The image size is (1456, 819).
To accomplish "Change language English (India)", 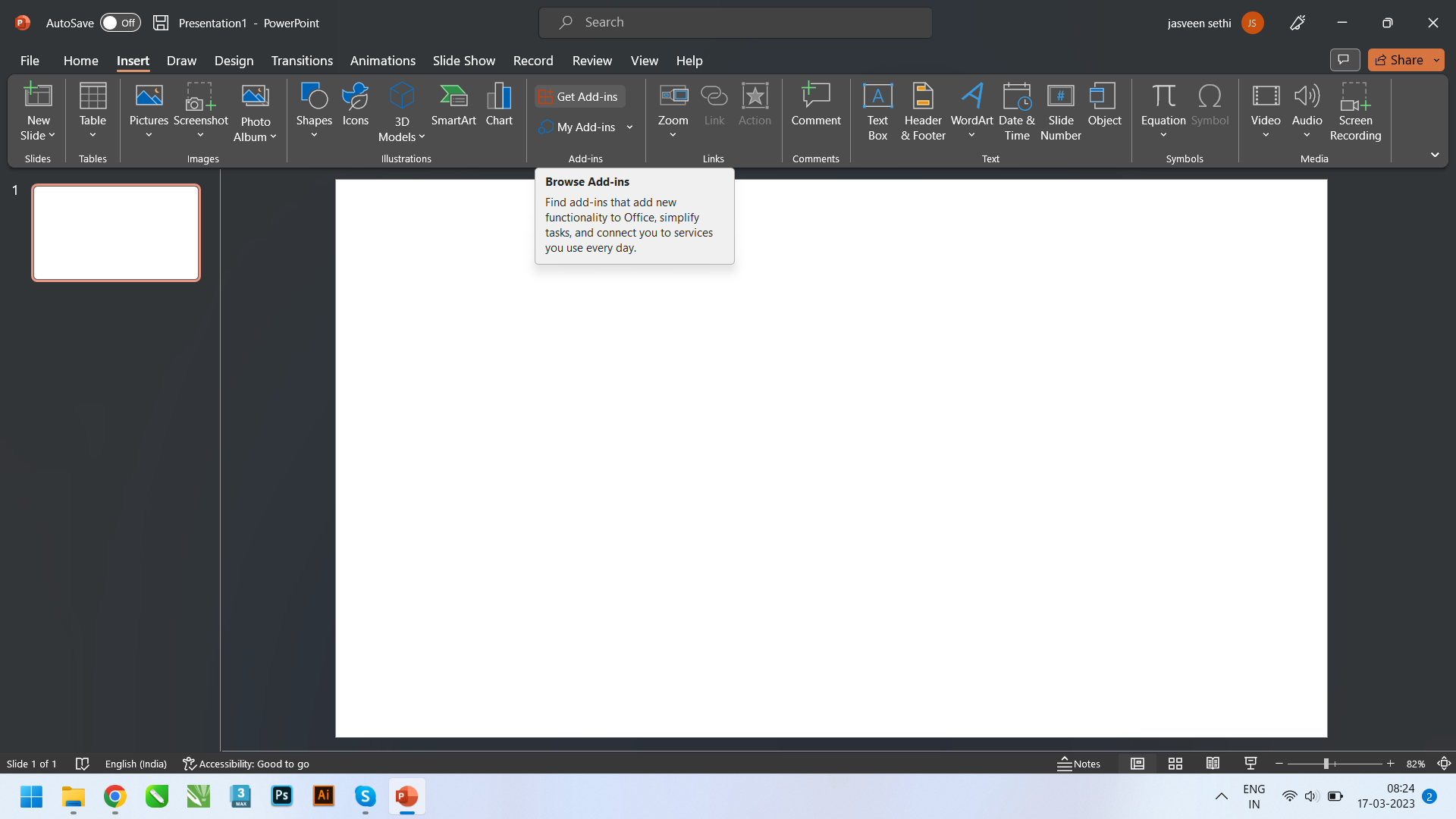I will 136,764.
